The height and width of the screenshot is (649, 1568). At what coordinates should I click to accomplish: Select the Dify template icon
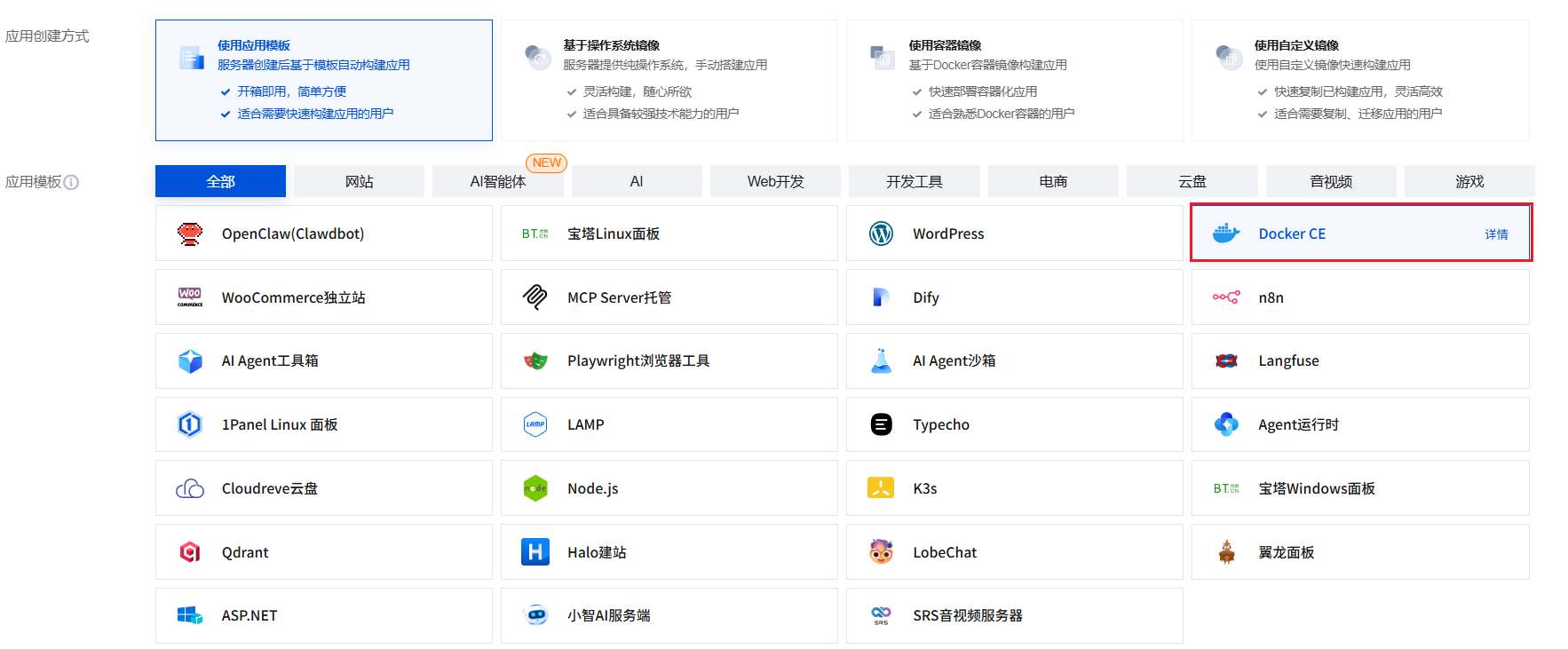tap(881, 297)
